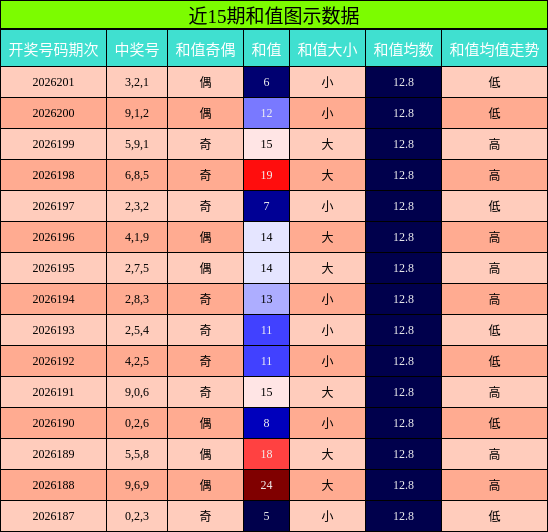Click the title 近15期和值图示数据
Viewport: 548px width, 532px height.
coord(274,15)
